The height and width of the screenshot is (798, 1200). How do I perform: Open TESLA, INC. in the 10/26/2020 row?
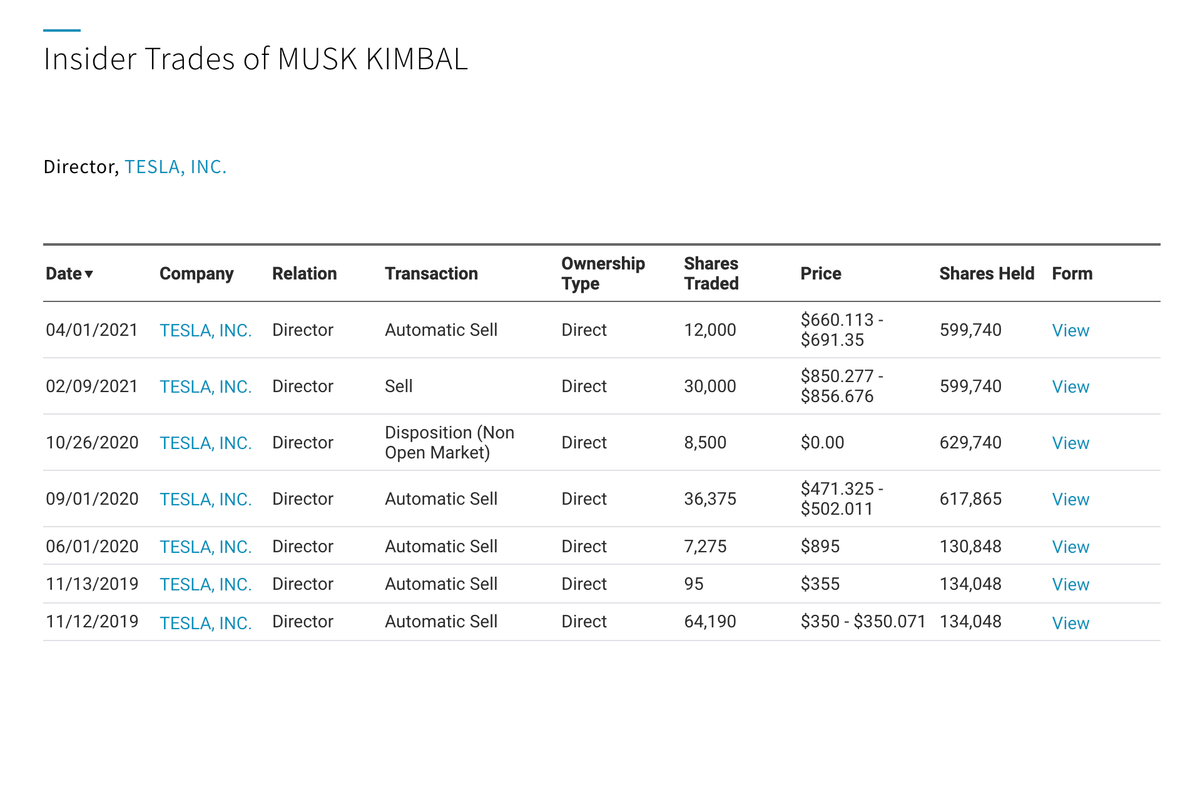coord(205,443)
